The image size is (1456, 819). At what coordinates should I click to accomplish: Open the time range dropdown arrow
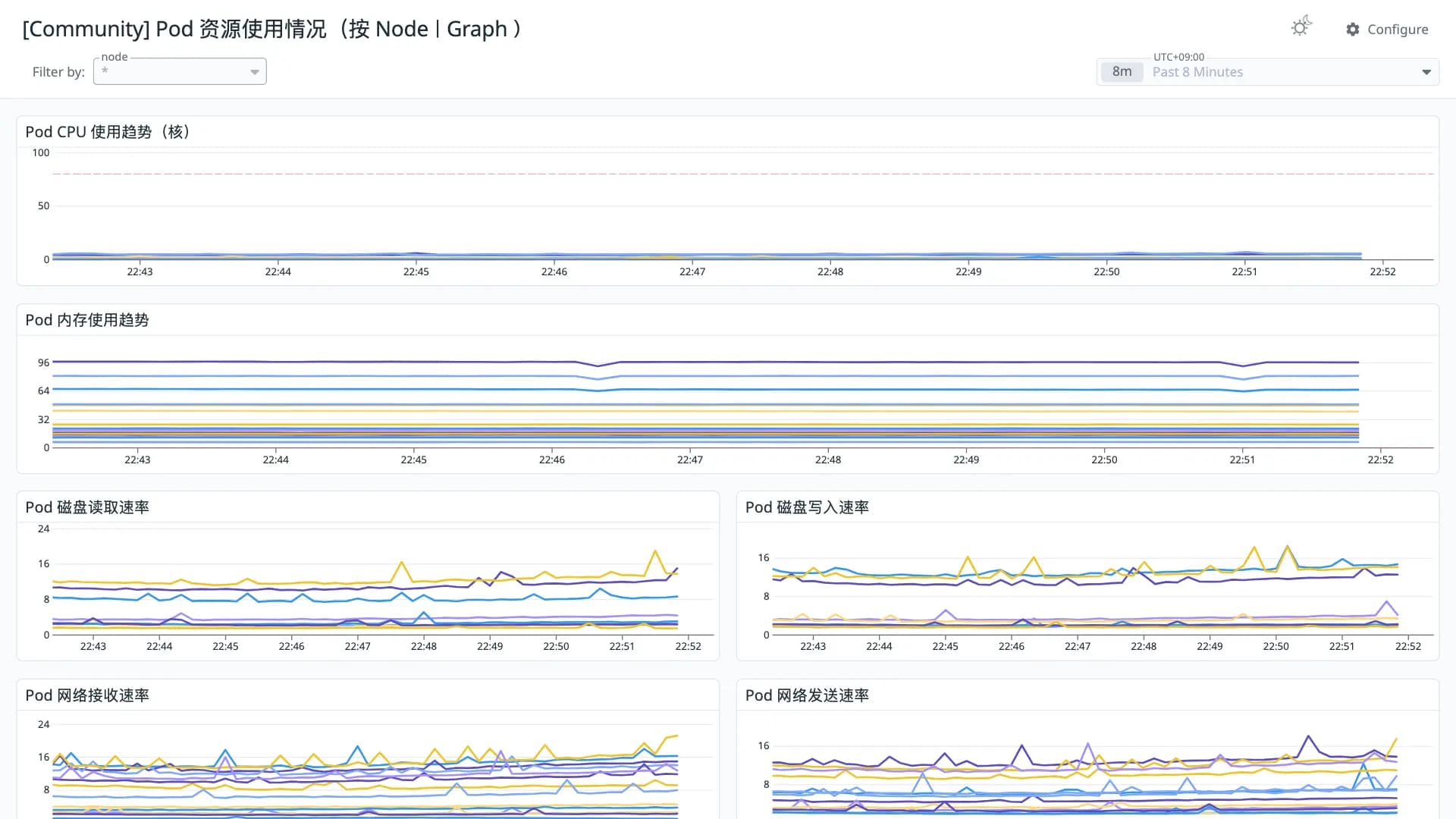tap(1426, 72)
